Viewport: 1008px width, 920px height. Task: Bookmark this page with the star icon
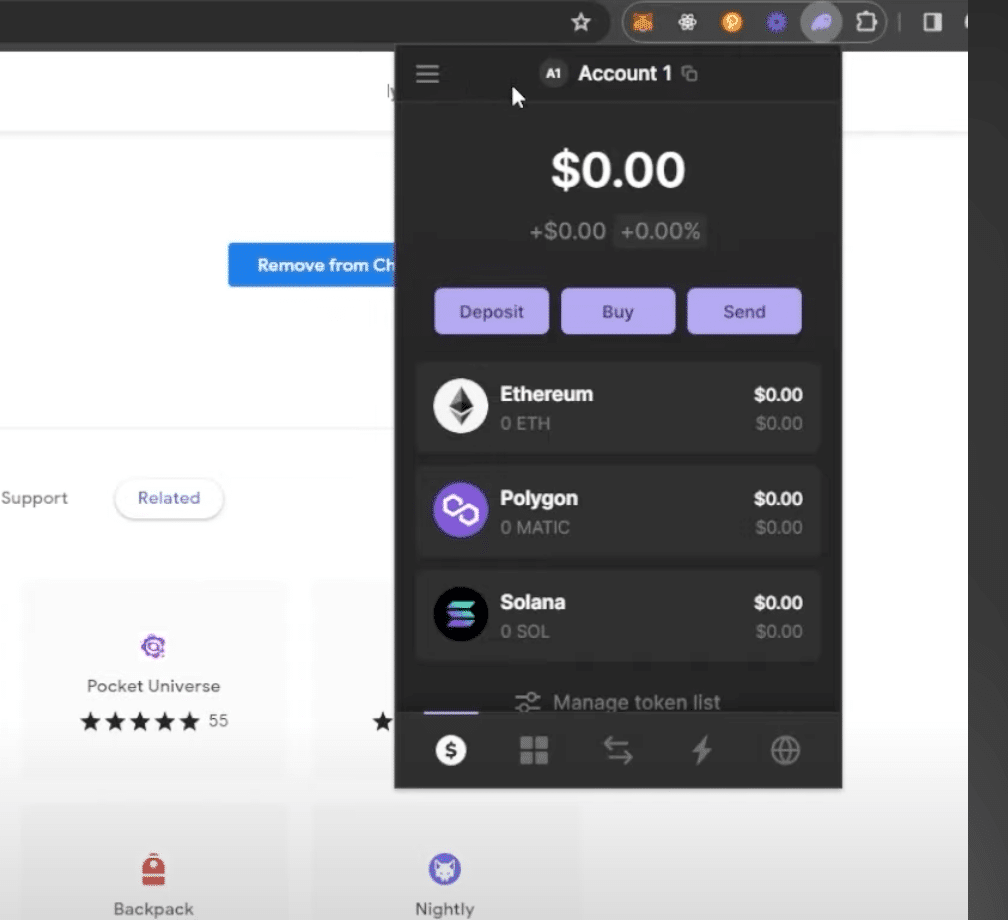(x=580, y=23)
